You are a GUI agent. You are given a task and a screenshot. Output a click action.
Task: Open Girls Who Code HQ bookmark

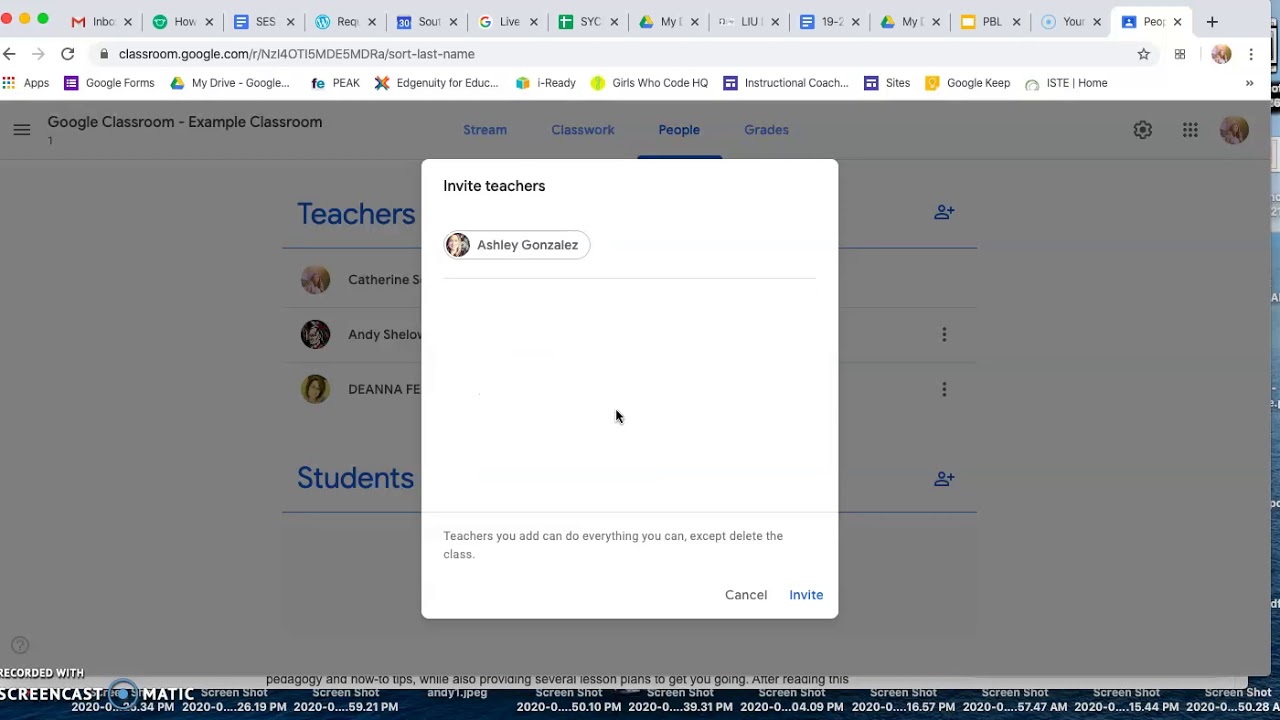(x=649, y=83)
